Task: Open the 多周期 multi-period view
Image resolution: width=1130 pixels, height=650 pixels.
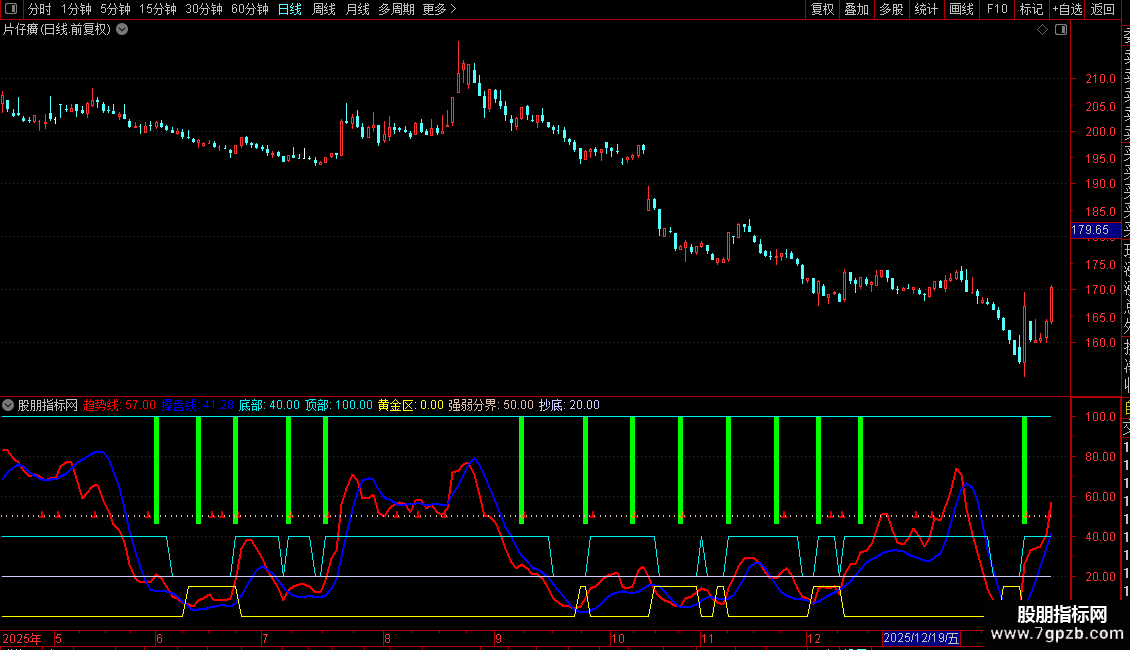Action: pyautogui.click(x=396, y=10)
